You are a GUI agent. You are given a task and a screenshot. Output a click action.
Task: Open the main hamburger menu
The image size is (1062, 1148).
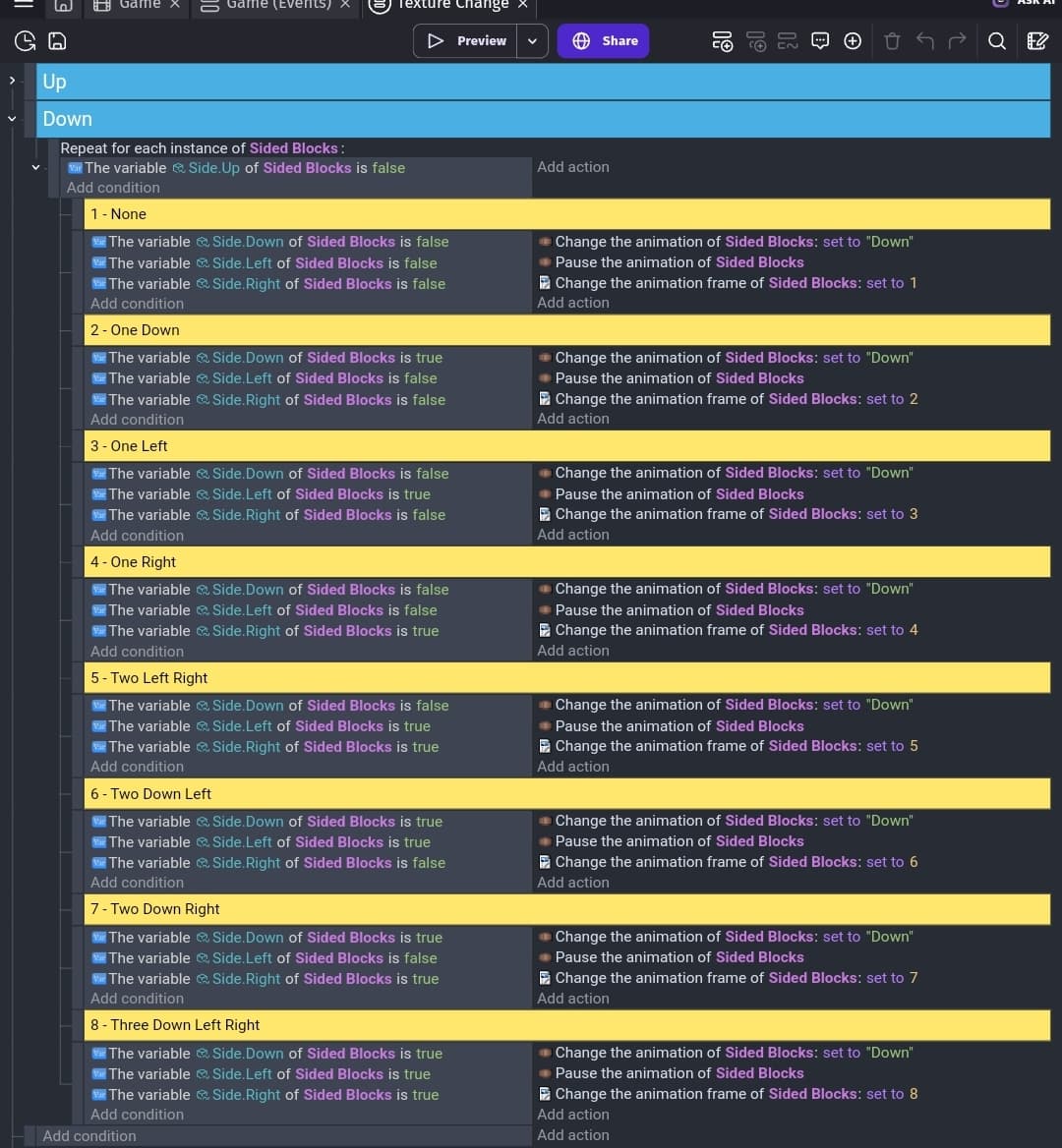(x=25, y=4)
